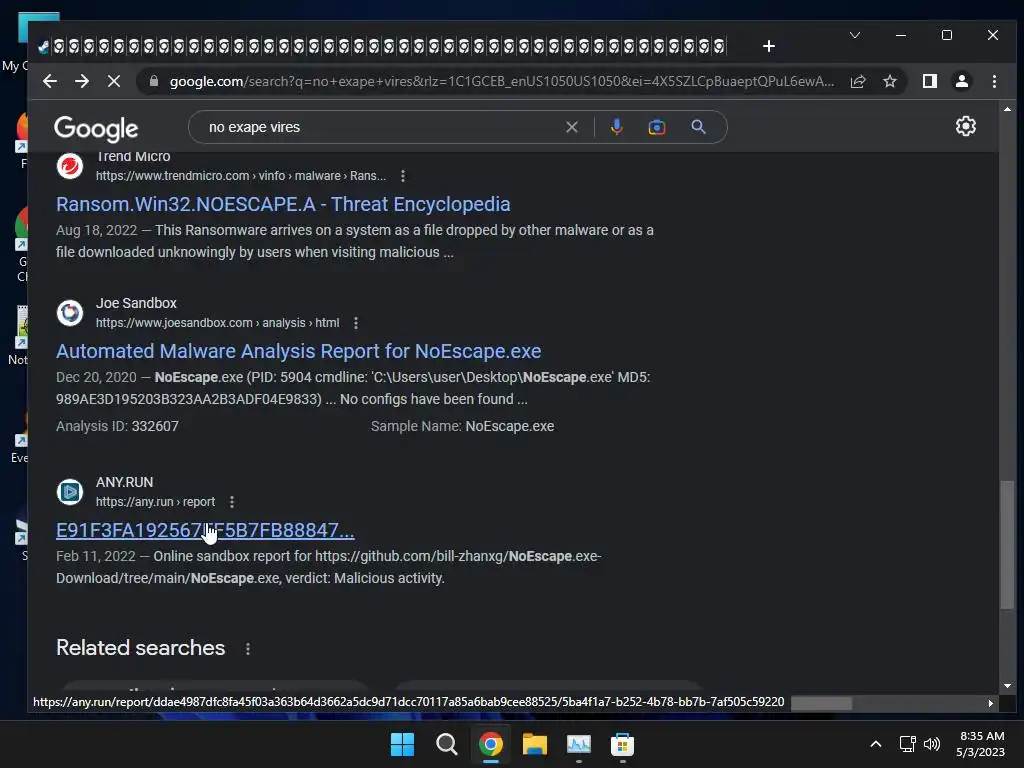Image resolution: width=1024 pixels, height=768 pixels.
Task: Open Trend Micro result options menu
Action: [403, 176]
